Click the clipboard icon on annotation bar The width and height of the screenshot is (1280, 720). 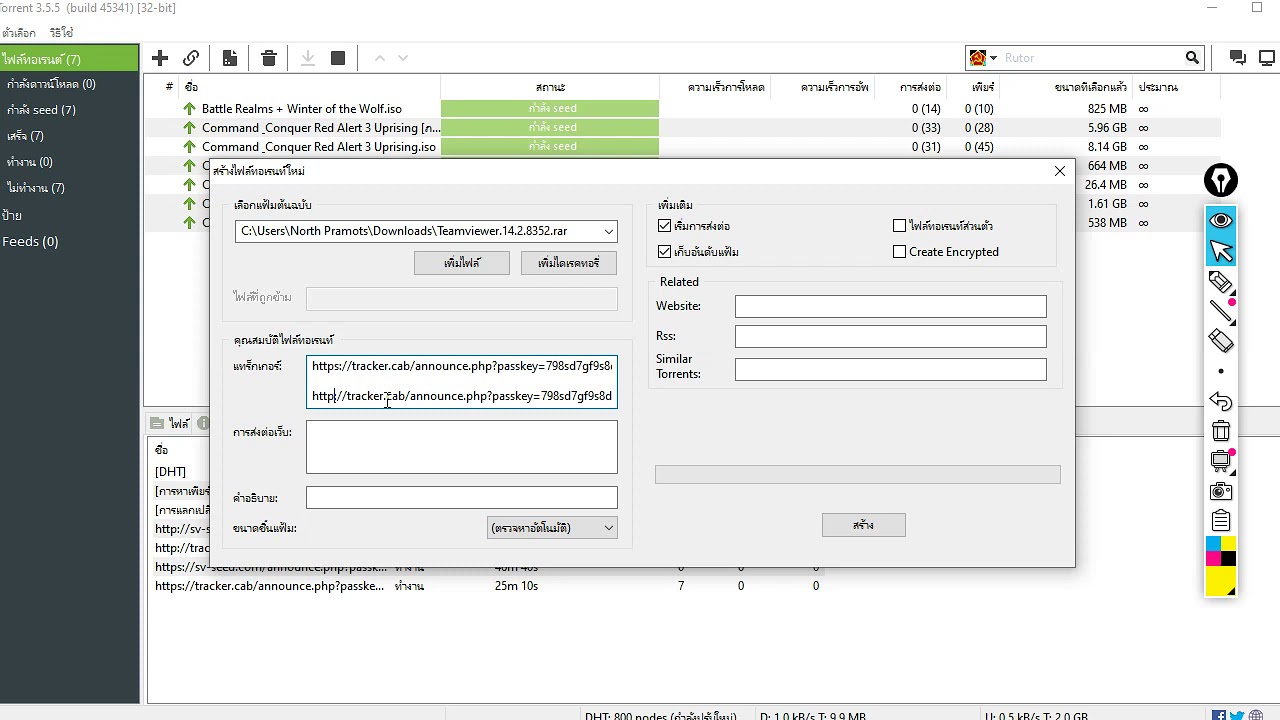[1221, 521]
